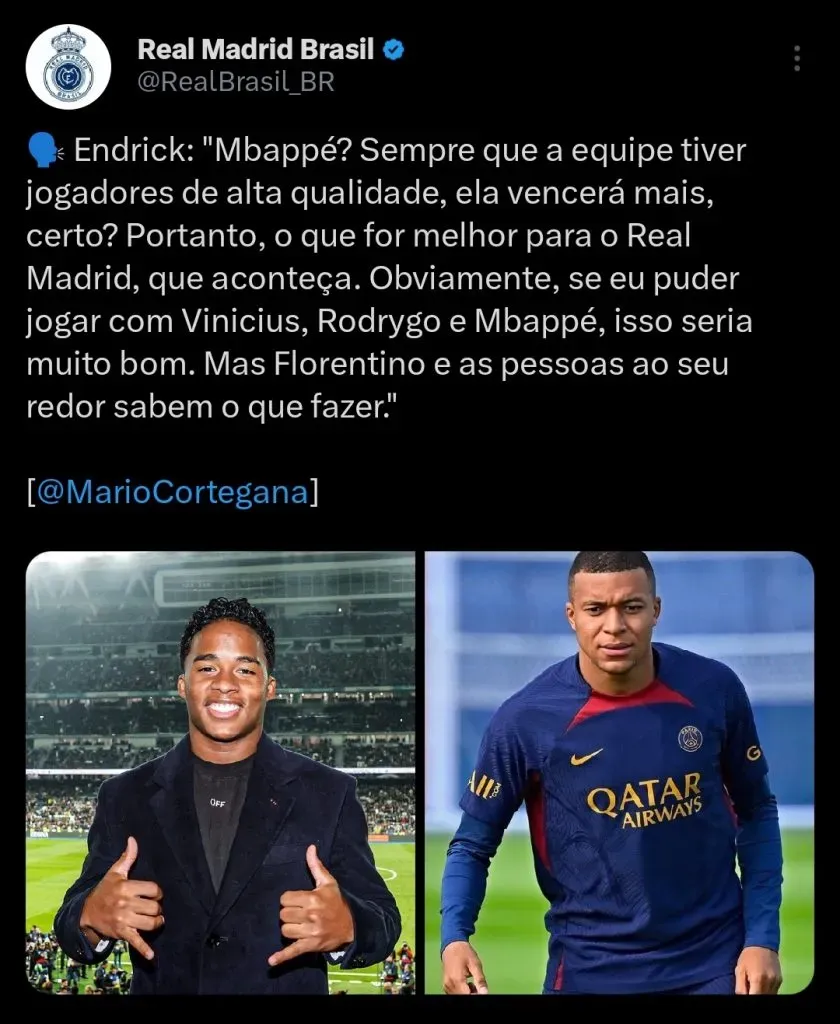Visit the @RealBrasil_BR handle
840x1024 pixels.
click(236, 82)
